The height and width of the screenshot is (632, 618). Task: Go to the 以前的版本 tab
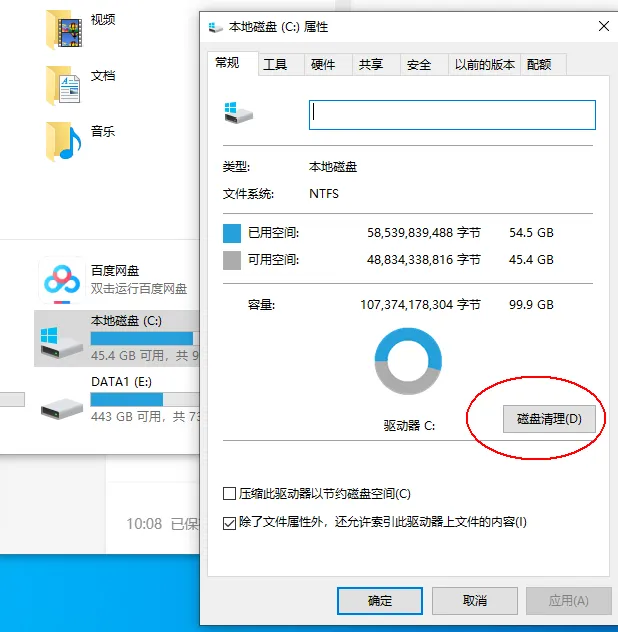tap(485, 64)
